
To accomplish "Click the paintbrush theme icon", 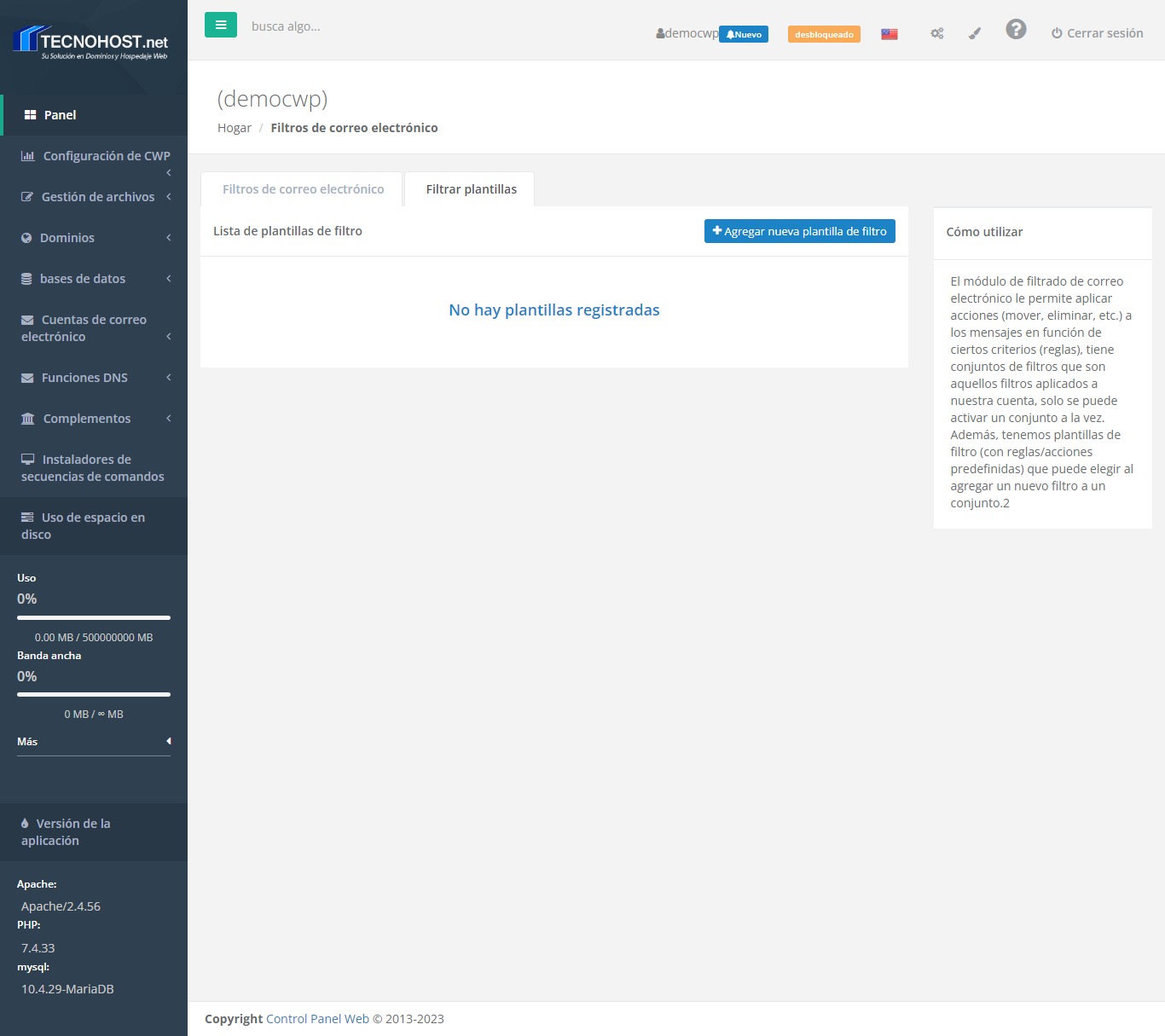I will (x=975, y=33).
